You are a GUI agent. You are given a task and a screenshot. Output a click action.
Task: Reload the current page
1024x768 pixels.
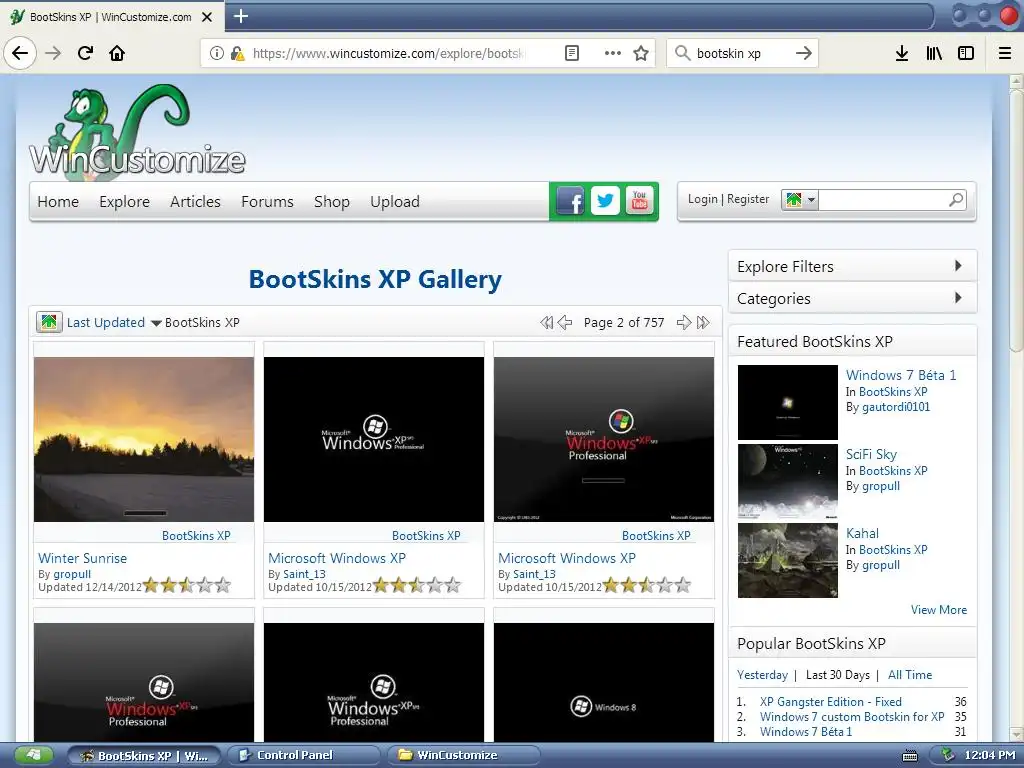click(85, 53)
